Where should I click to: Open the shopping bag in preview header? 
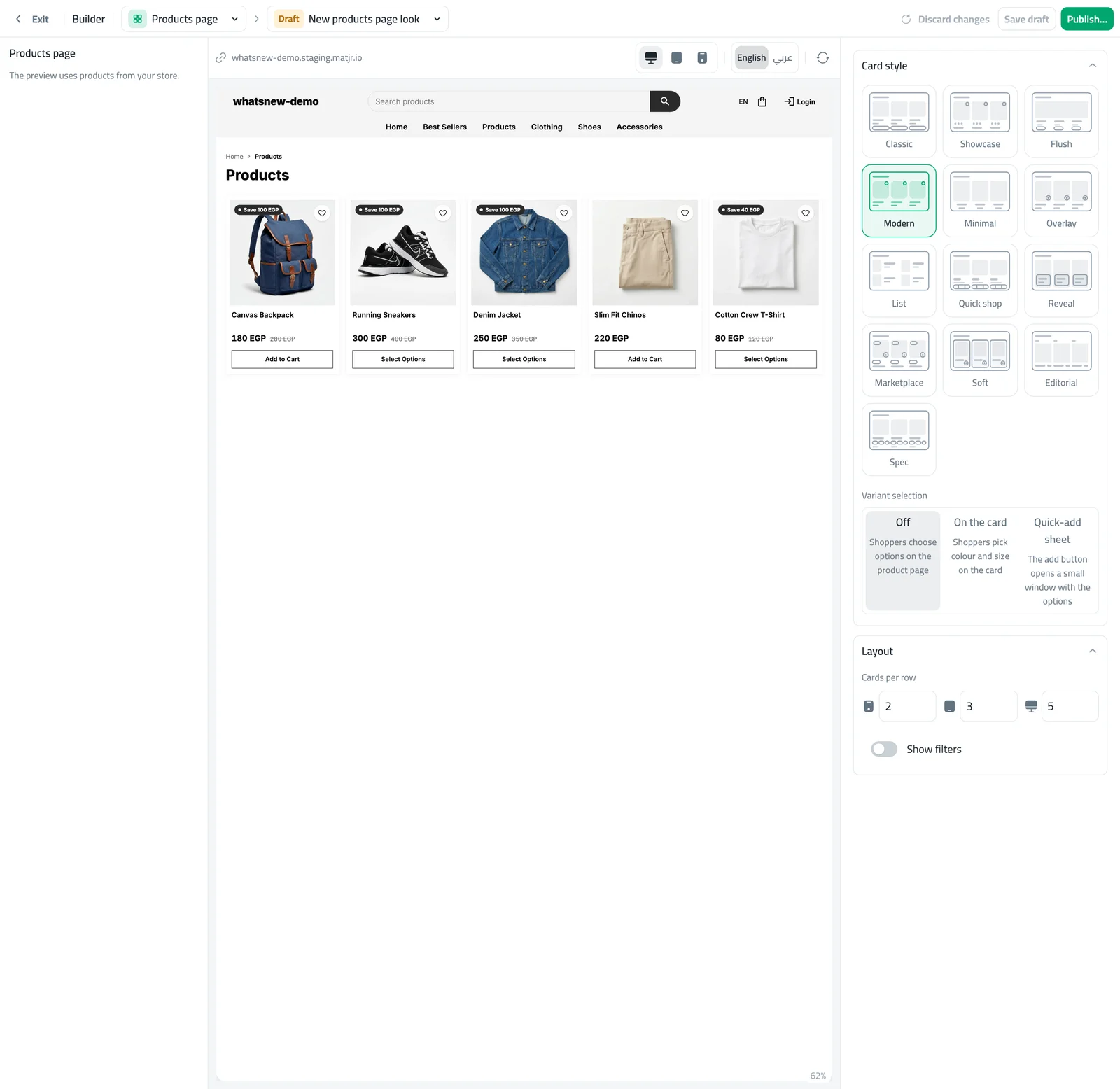[762, 101]
